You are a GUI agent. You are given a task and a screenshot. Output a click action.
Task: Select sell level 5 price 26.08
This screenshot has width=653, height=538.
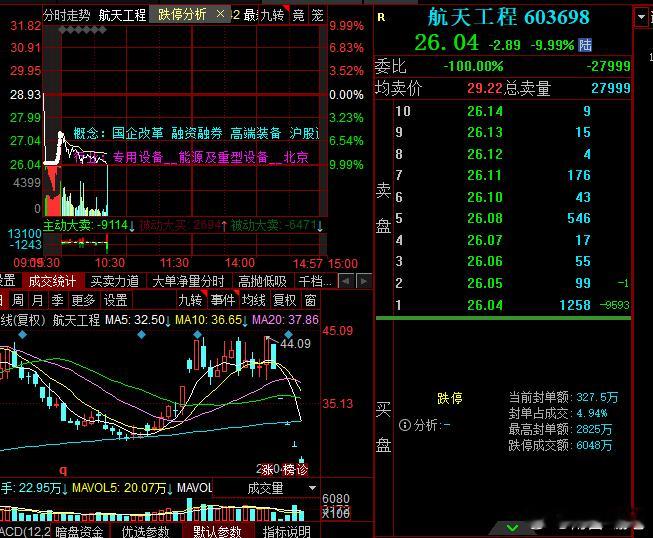(485, 218)
